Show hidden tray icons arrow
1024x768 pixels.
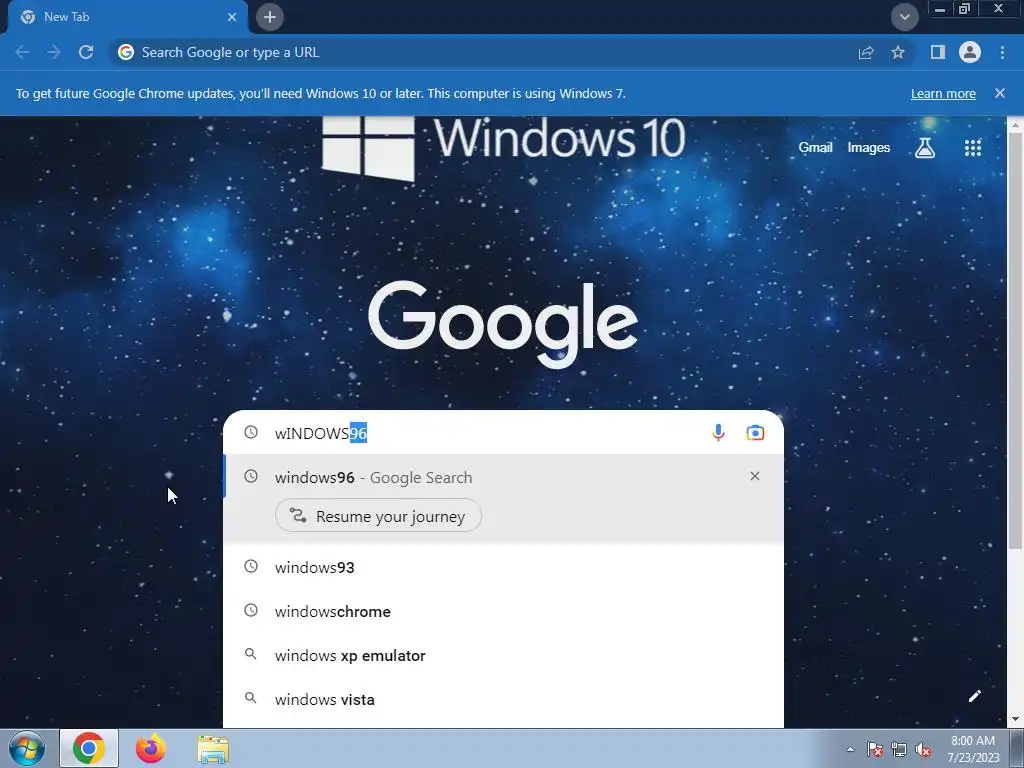click(850, 749)
